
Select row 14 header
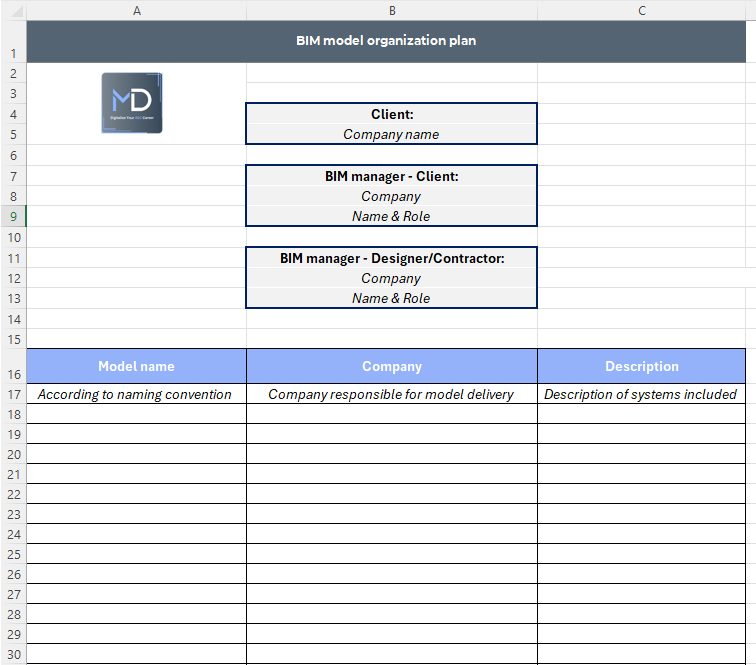(14, 319)
